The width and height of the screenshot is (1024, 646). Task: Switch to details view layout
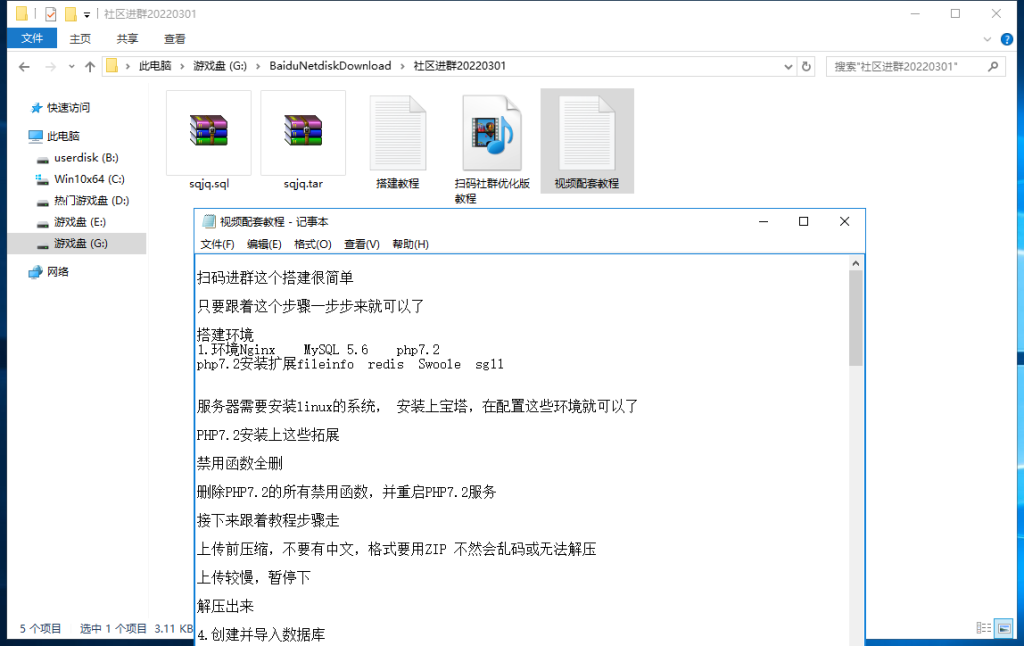coord(984,628)
